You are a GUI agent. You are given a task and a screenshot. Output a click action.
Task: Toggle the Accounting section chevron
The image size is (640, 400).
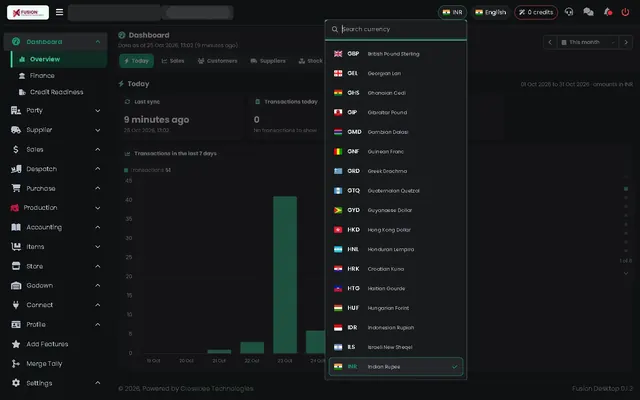pyautogui.click(x=98, y=227)
